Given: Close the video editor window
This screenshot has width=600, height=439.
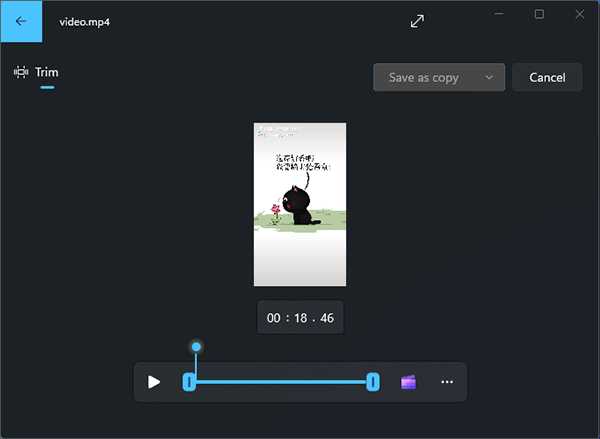Looking at the screenshot, I should pos(580,14).
